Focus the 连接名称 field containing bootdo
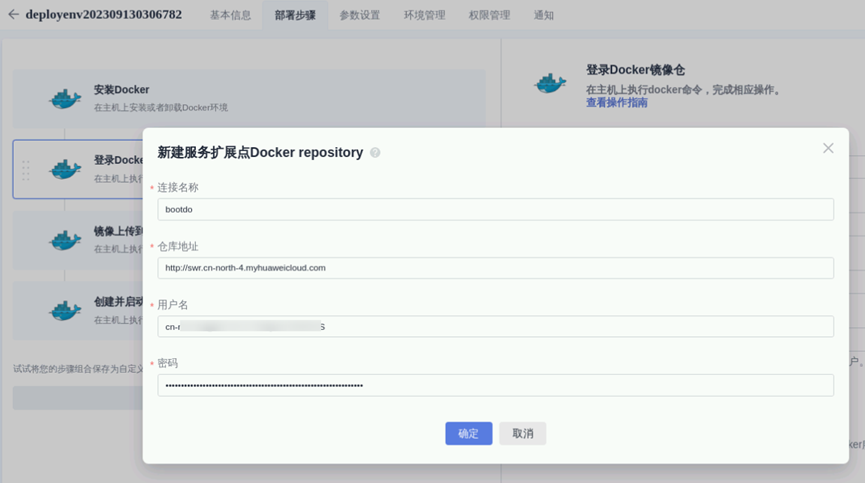Image resolution: width=865 pixels, height=483 pixels. point(495,210)
